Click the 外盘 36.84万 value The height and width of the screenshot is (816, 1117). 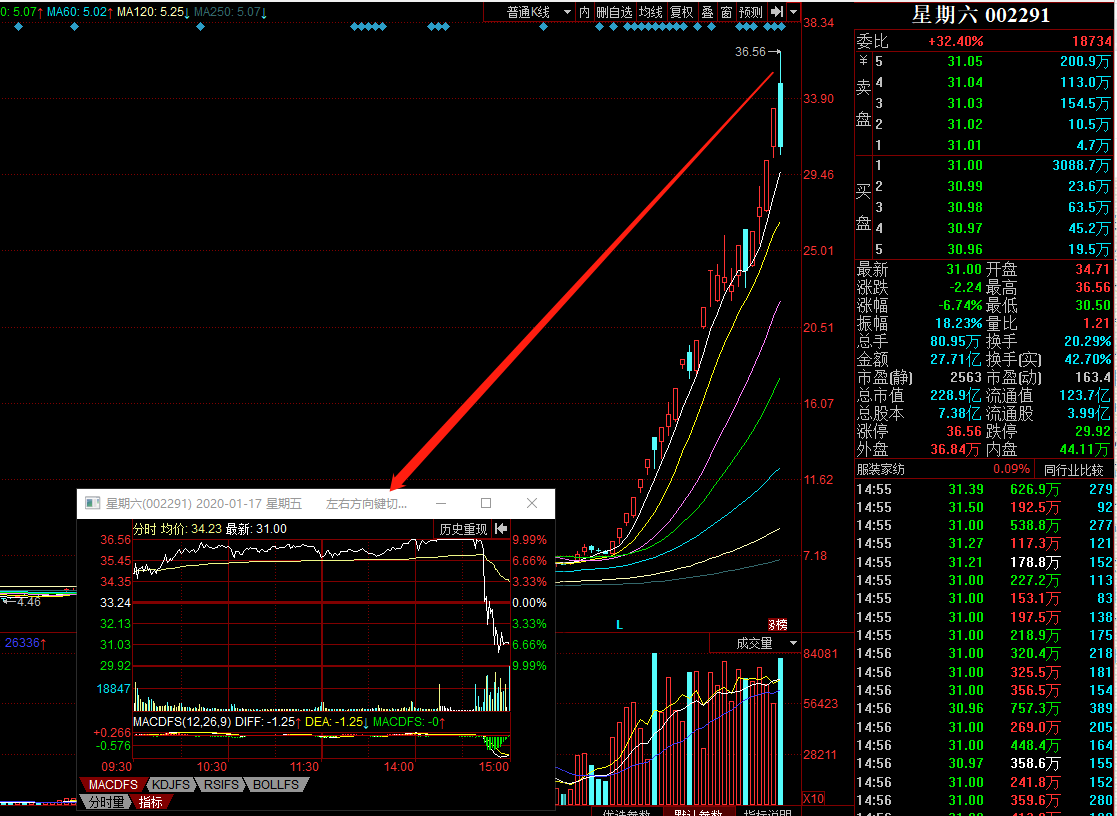pyautogui.click(x=955, y=450)
